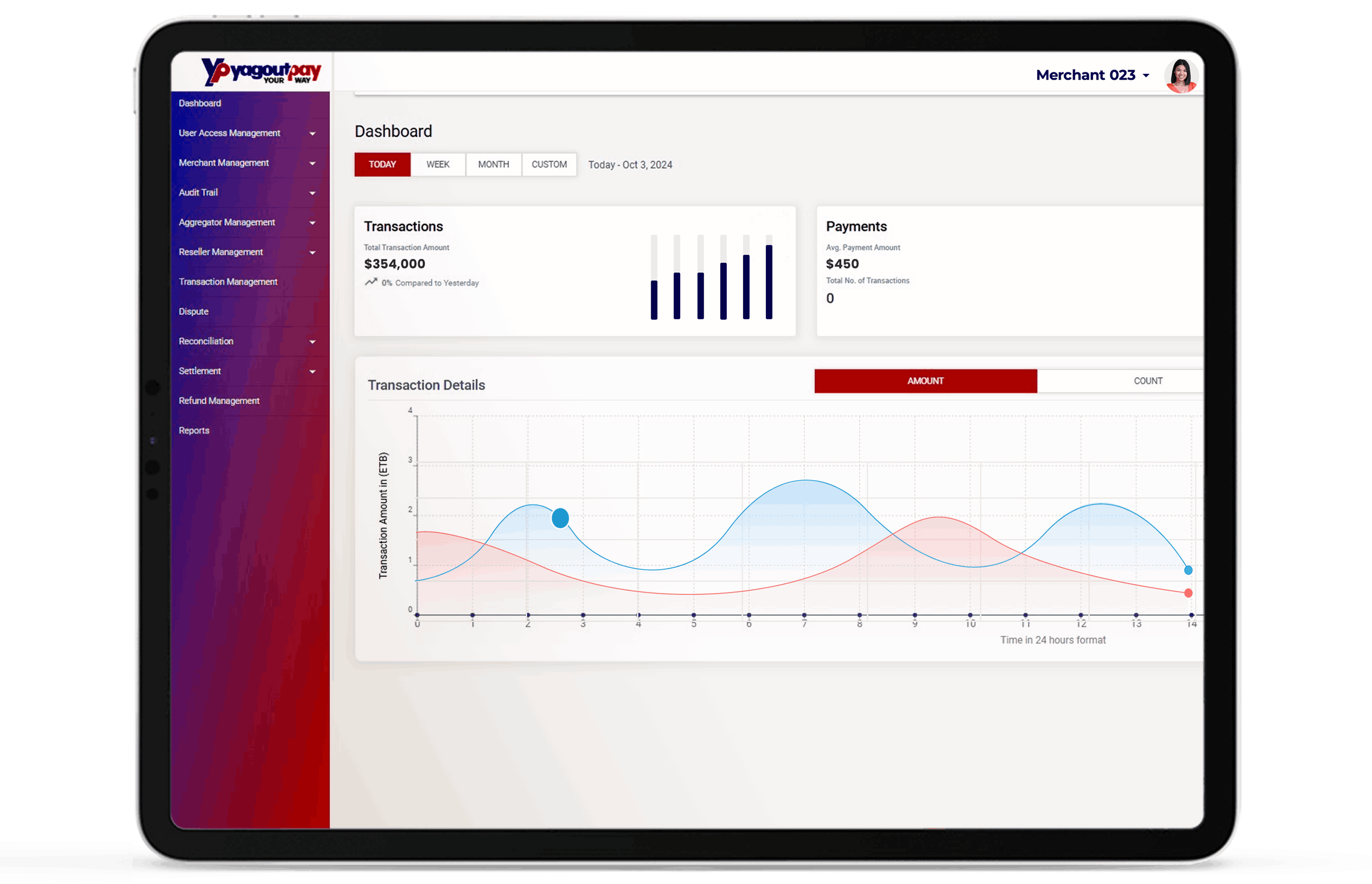Select the WEEK date filter tab
The image size is (1372, 884).
[x=437, y=164]
